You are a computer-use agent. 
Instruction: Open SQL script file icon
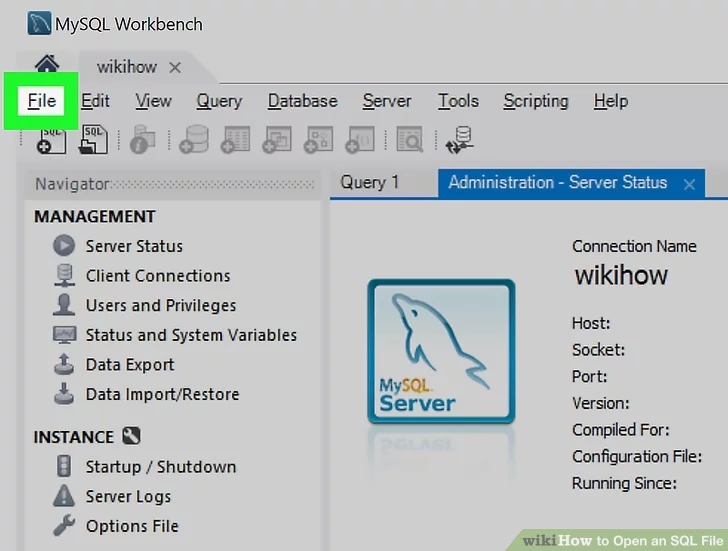[93, 140]
